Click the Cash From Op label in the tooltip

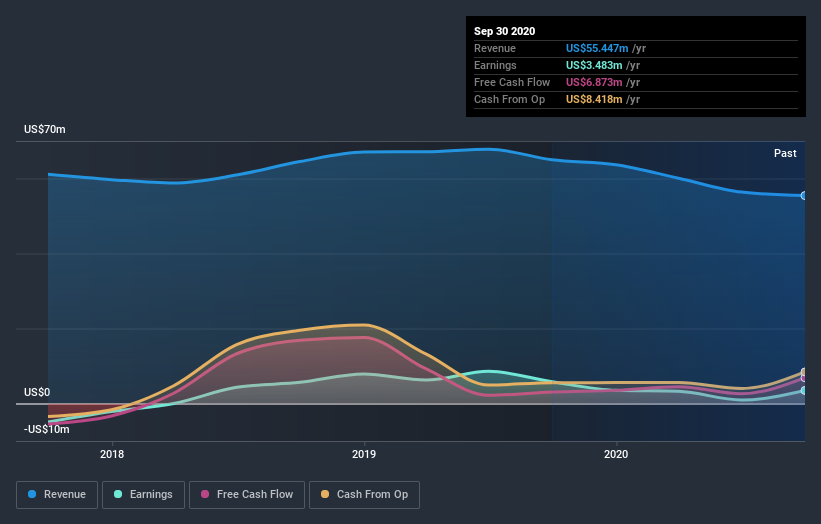(509, 99)
